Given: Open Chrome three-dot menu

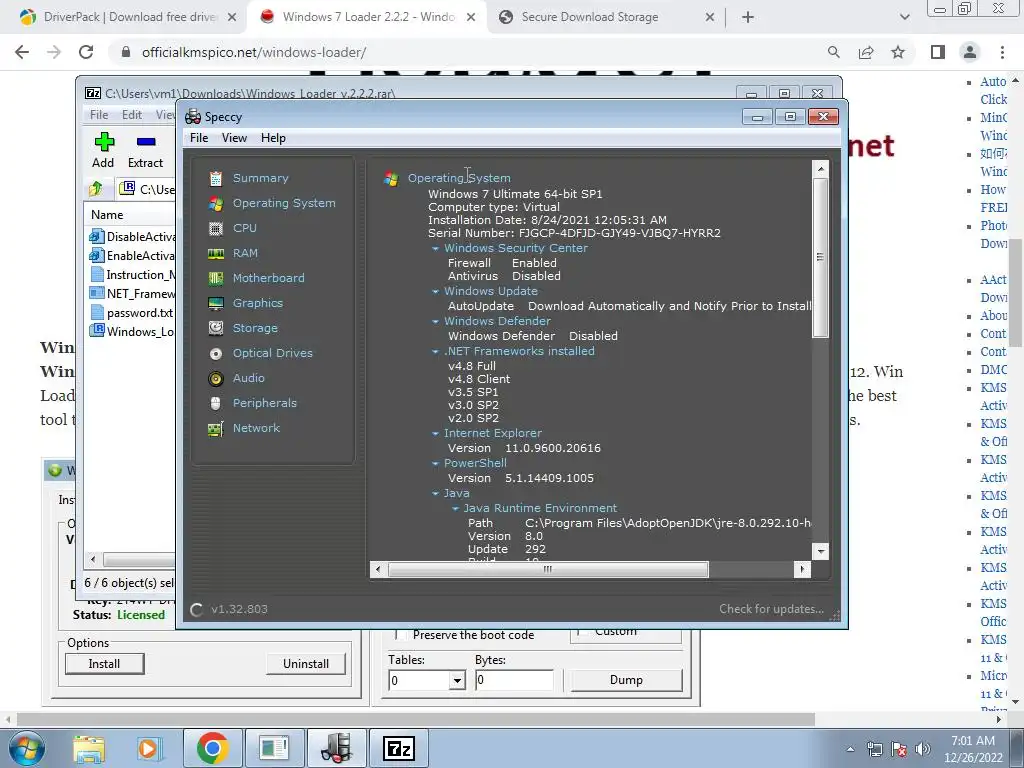Looking at the screenshot, I should (1002, 52).
